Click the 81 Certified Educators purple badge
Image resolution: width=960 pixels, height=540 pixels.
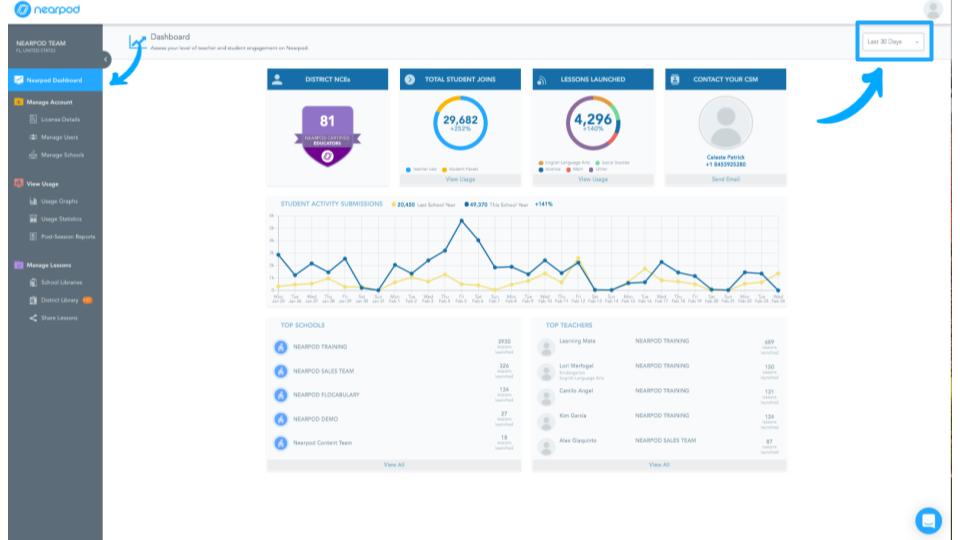point(328,136)
